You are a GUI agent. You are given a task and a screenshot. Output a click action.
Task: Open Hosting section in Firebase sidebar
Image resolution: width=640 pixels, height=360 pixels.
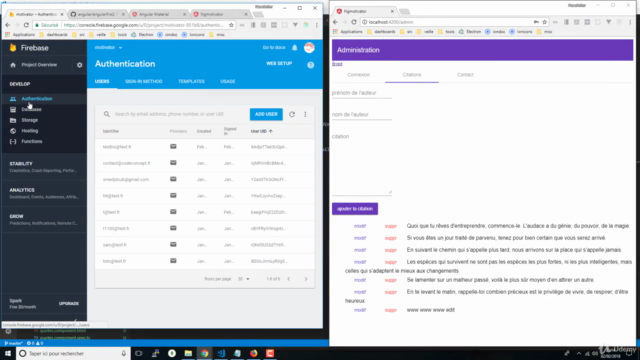pos(29,131)
